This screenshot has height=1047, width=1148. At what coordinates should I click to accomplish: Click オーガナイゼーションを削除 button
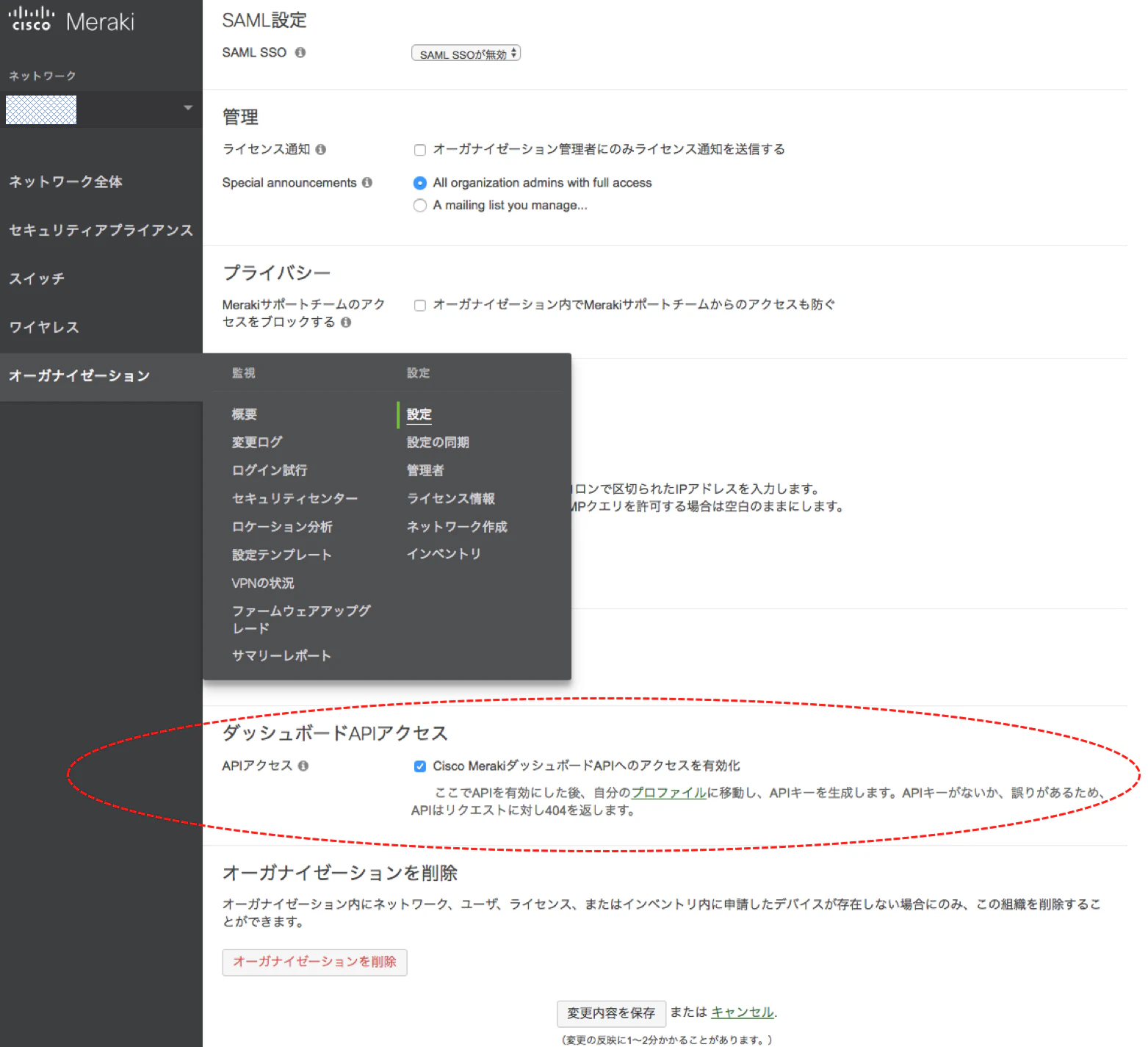pos(314,962)
